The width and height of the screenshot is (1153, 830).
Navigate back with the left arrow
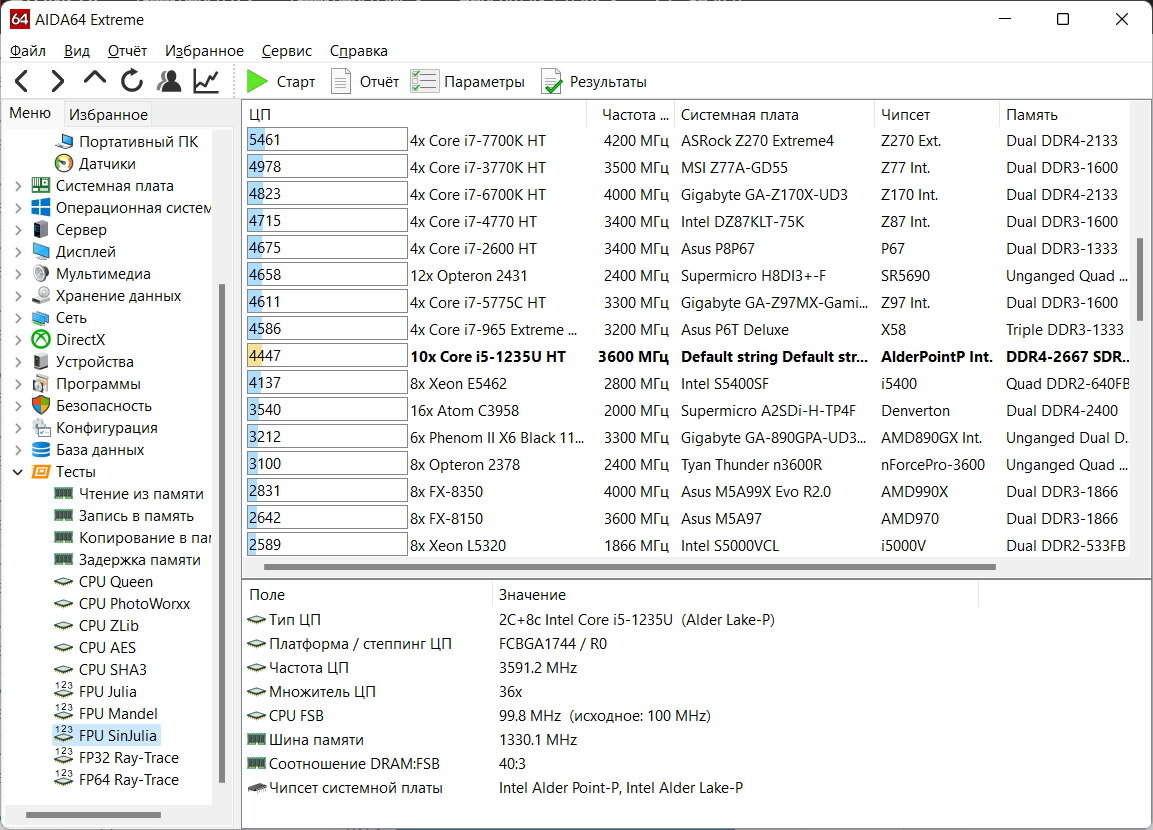(21, 81)
